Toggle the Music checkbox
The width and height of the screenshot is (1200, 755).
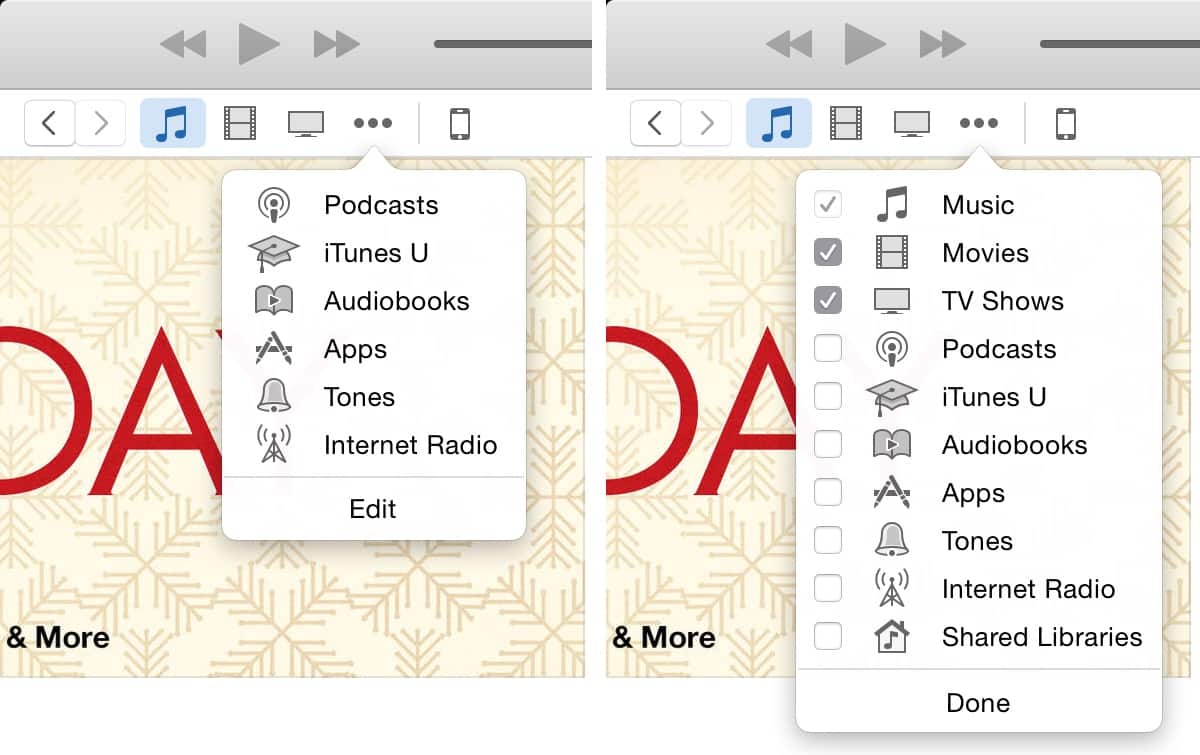pos(828,205)
